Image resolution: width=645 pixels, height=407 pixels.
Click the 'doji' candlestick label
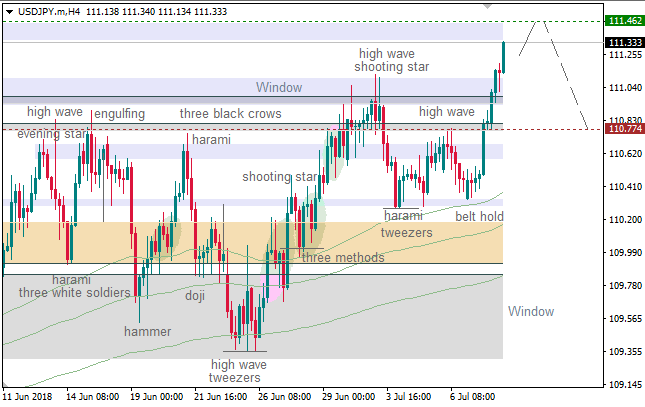tap(195, 295)
